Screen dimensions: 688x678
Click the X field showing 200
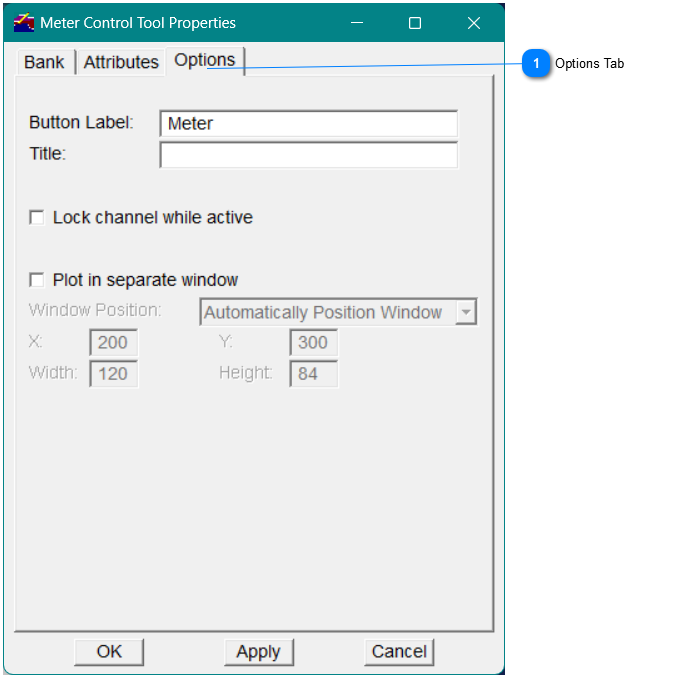pos(114,342)
